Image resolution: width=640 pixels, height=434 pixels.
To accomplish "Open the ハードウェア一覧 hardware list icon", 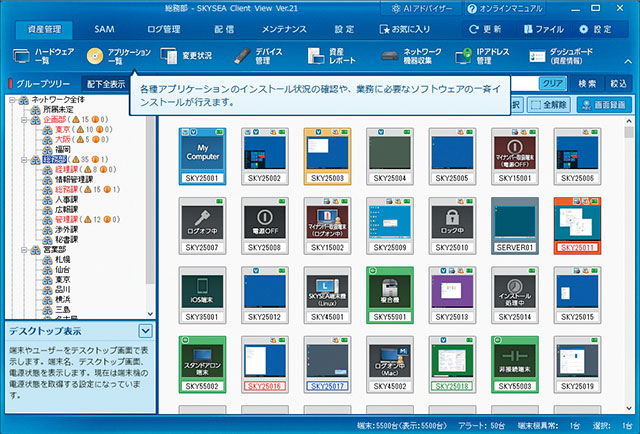I will point(20,56).
